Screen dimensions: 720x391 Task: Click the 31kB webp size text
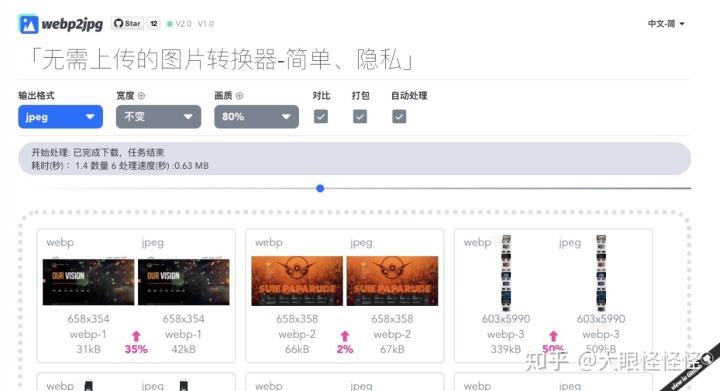pyautogui.click(x=88, y=349)
